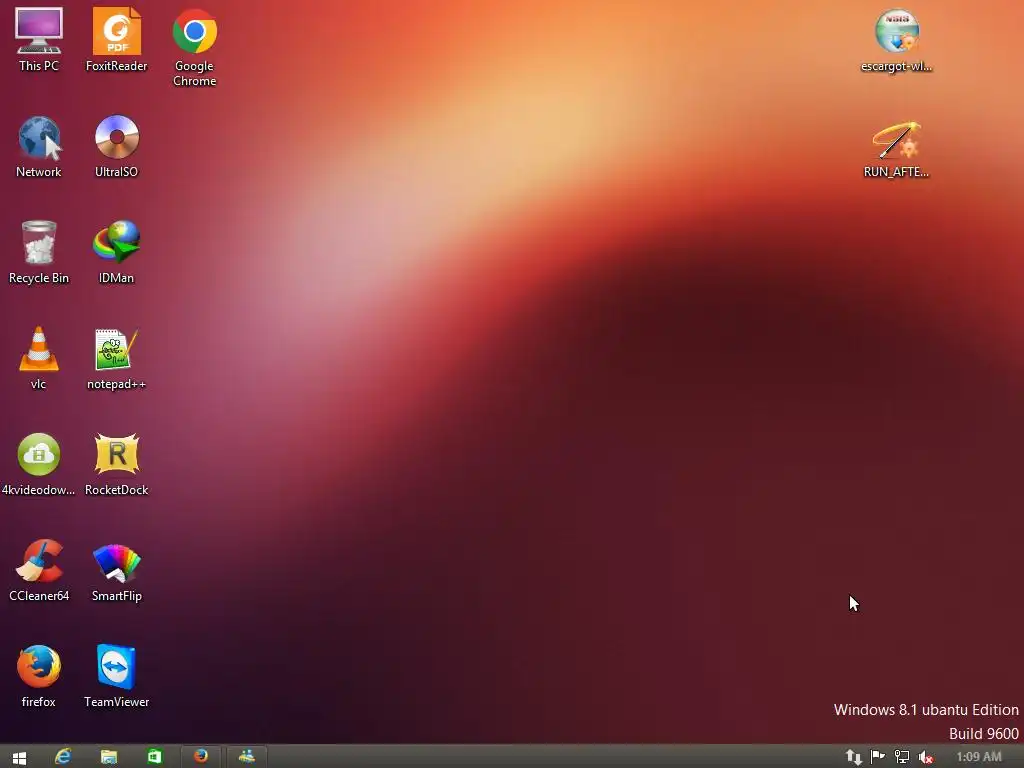Click the network connection tray icon
The width and height of the screenshot is (1024, 768).
[902, 757]
